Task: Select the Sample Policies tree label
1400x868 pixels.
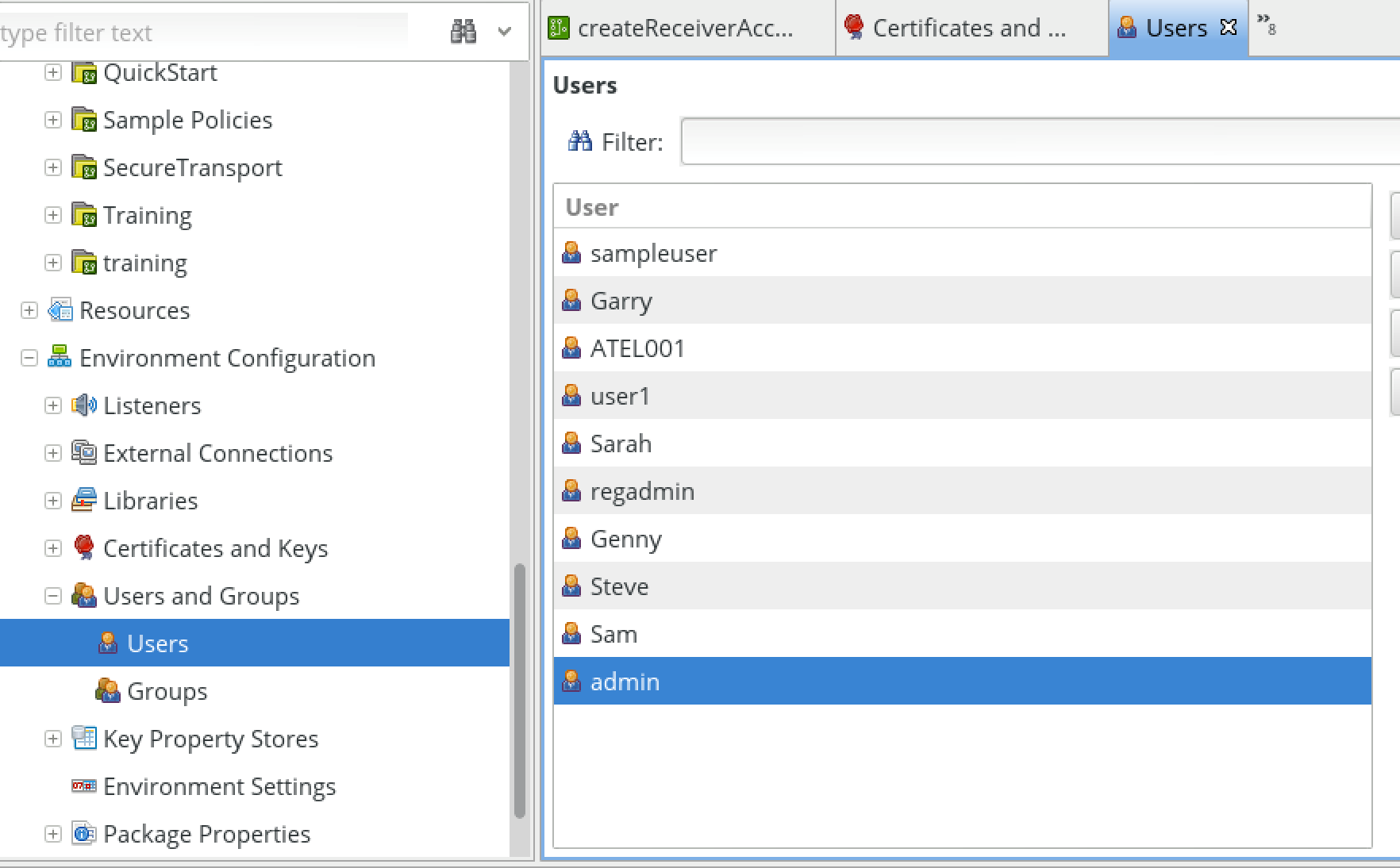Action: tap(188, 120)
